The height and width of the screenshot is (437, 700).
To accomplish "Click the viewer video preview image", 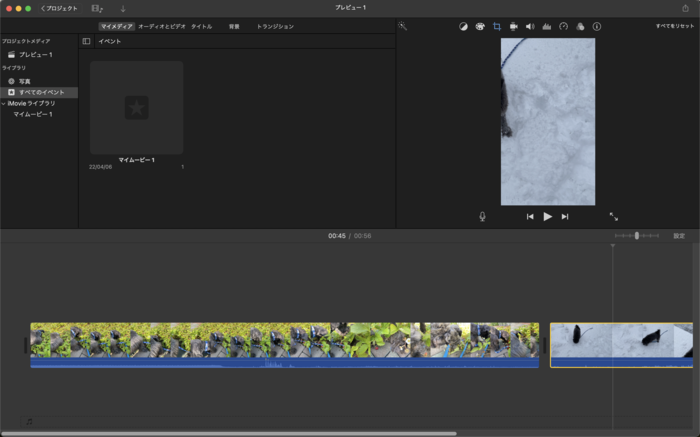I will coord(548,121).
